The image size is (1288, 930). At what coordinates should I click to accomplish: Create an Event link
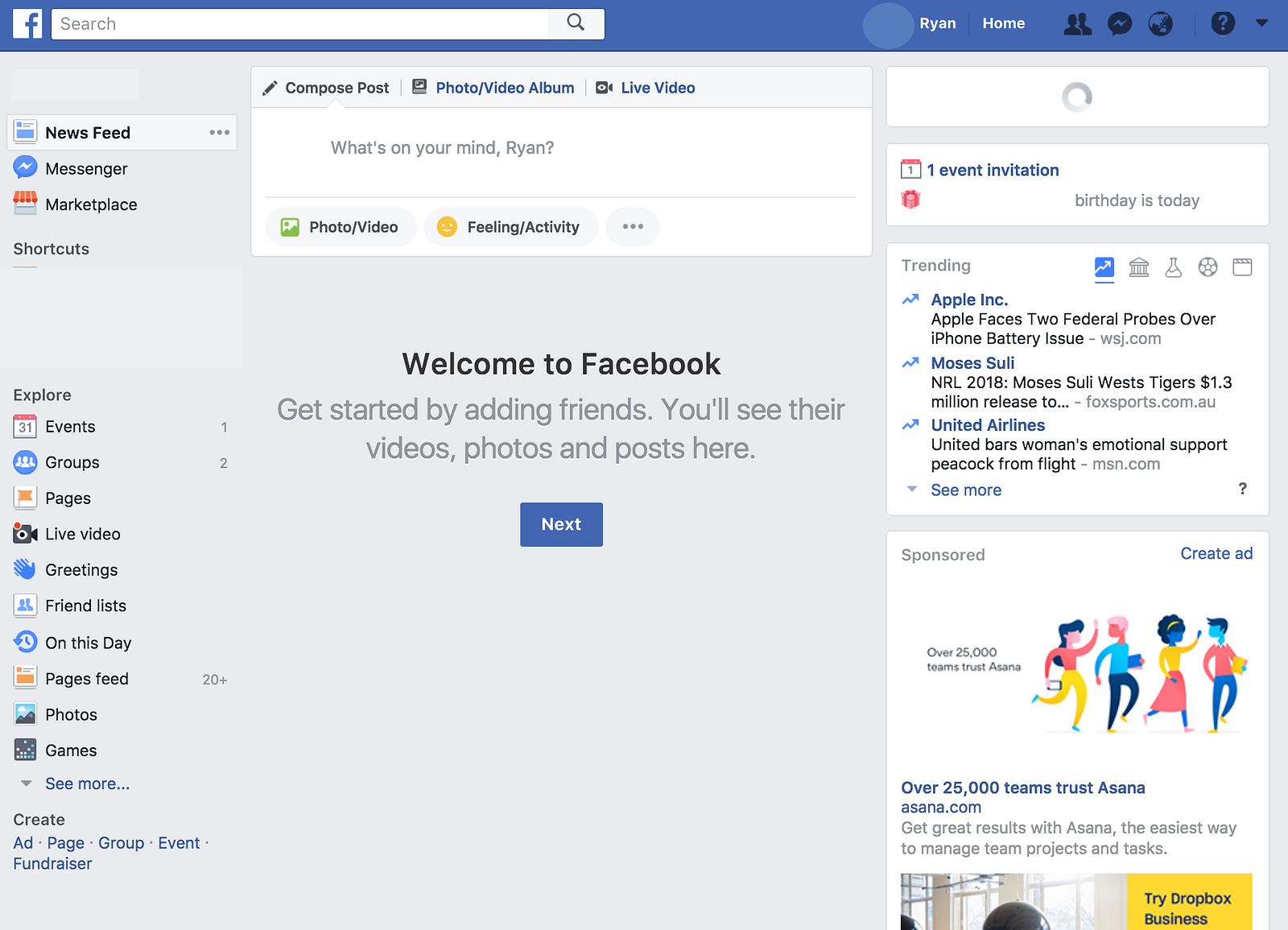click(x=179, y=843)
